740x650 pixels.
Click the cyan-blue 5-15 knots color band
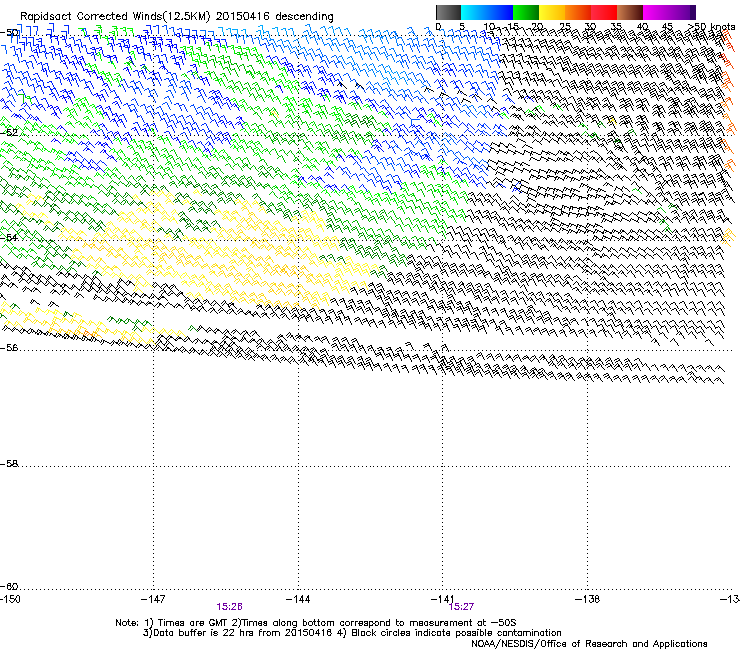click(487, 12)
